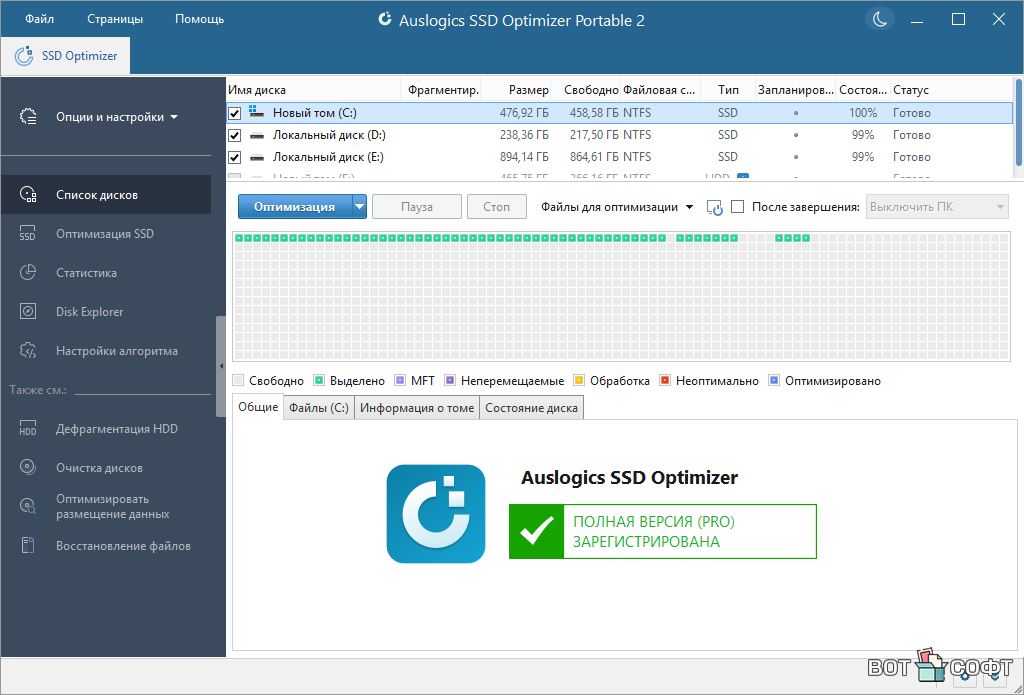Click the Стоп button
1024x695 pixels.
click(x=497, y=207)
